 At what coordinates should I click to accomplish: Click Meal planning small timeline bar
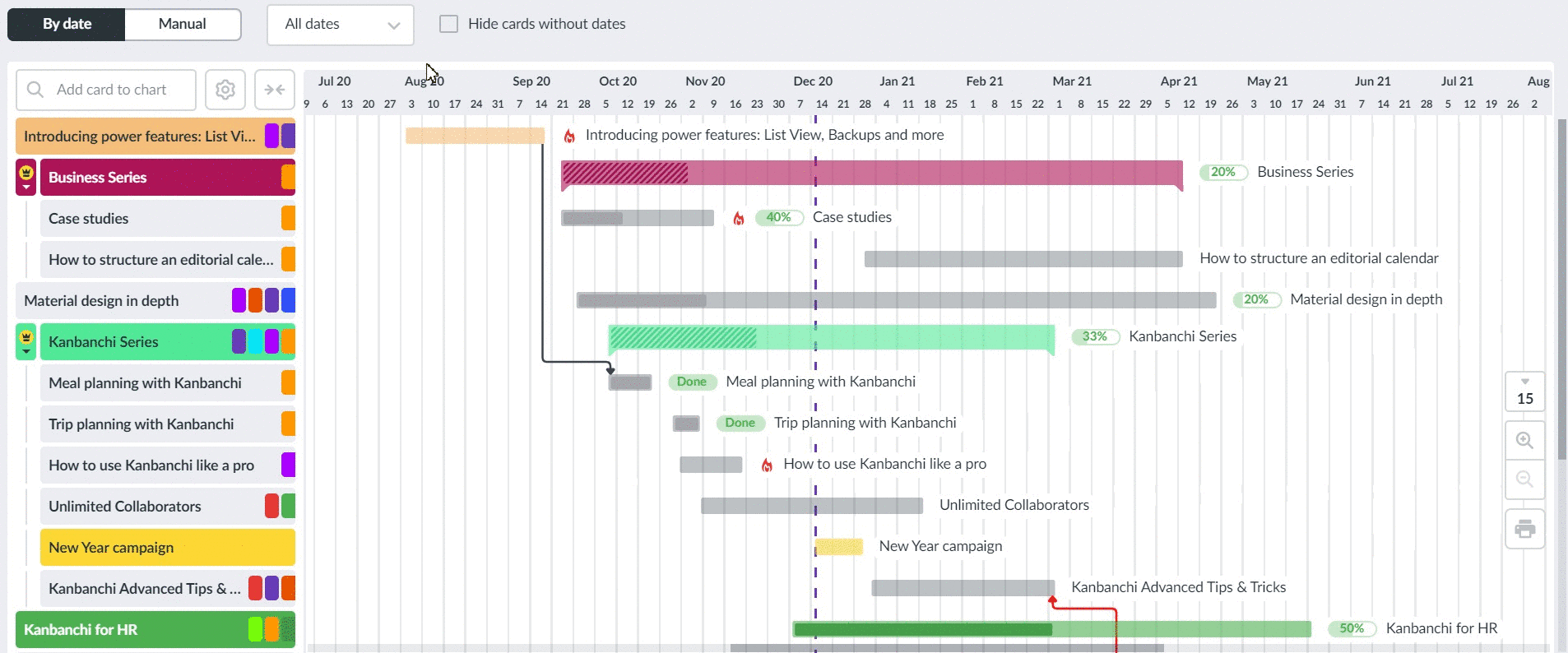(630, 382)
